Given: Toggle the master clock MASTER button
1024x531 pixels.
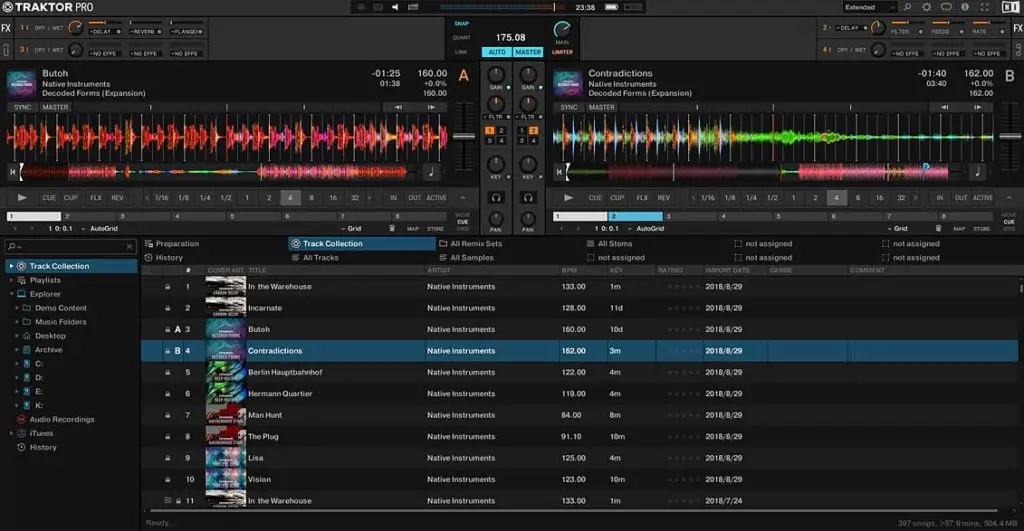Looking at the screenshot, I should tap(528, 52).
